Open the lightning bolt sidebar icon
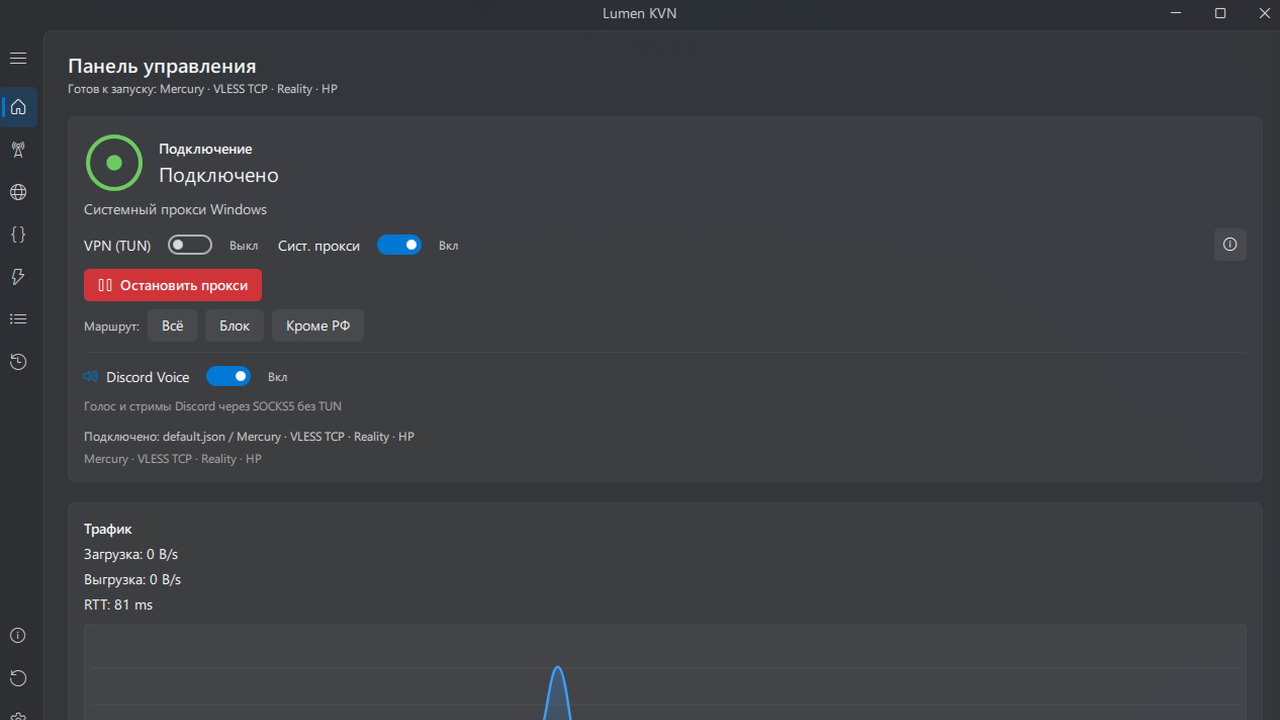Image resolution: width=1280 pixels, height=720 pixels. (18, 277)
